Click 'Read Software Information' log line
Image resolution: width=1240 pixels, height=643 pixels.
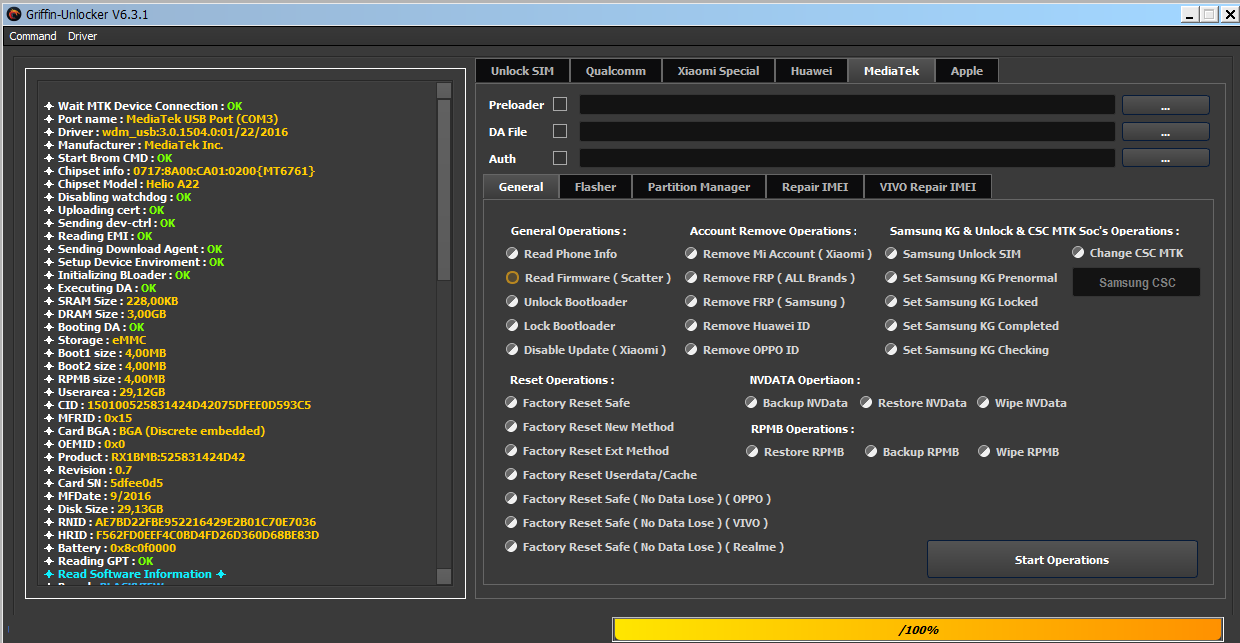[x=135, y=574]
